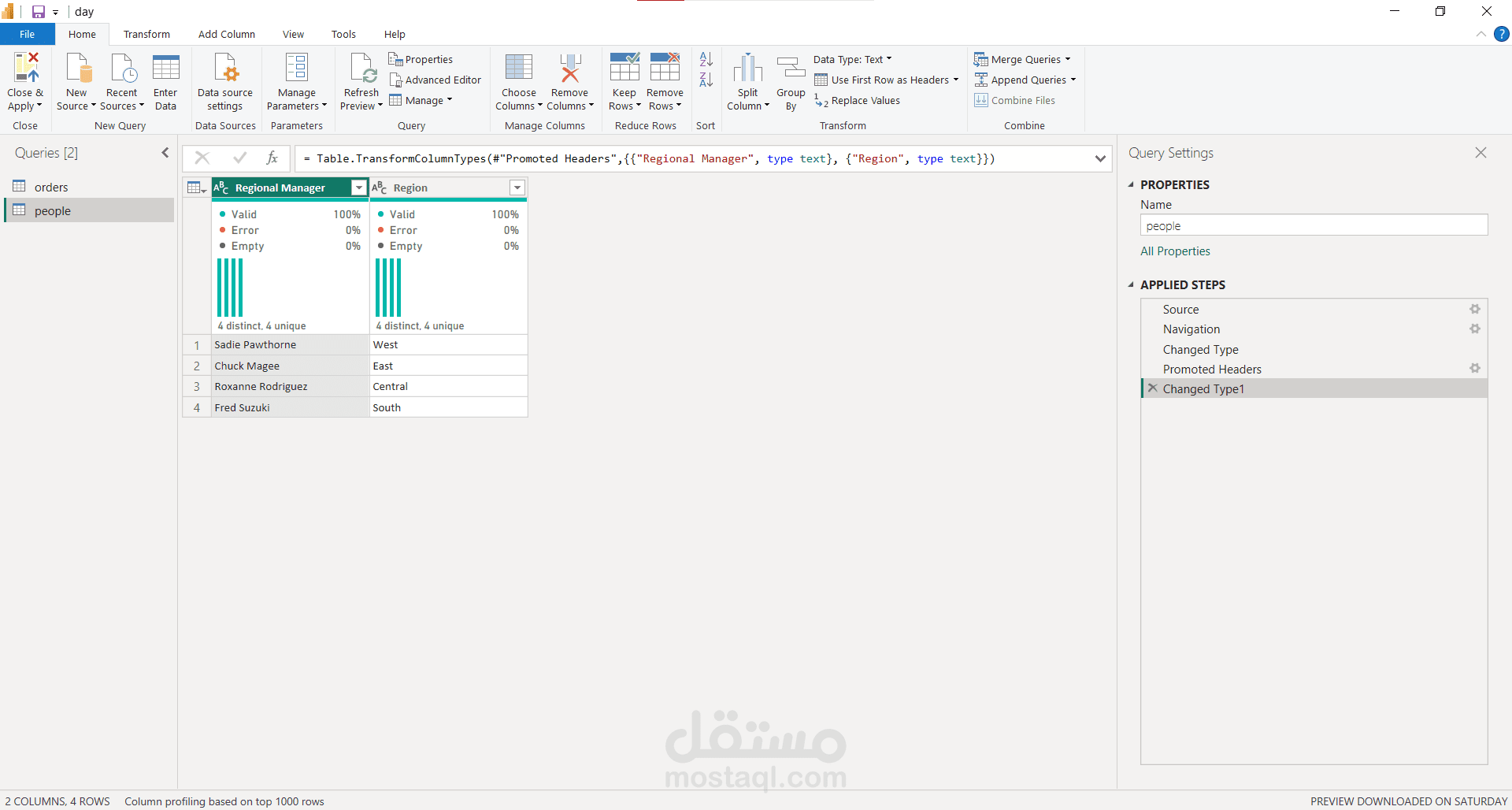Switch to the Transform tab

[146, 34]
